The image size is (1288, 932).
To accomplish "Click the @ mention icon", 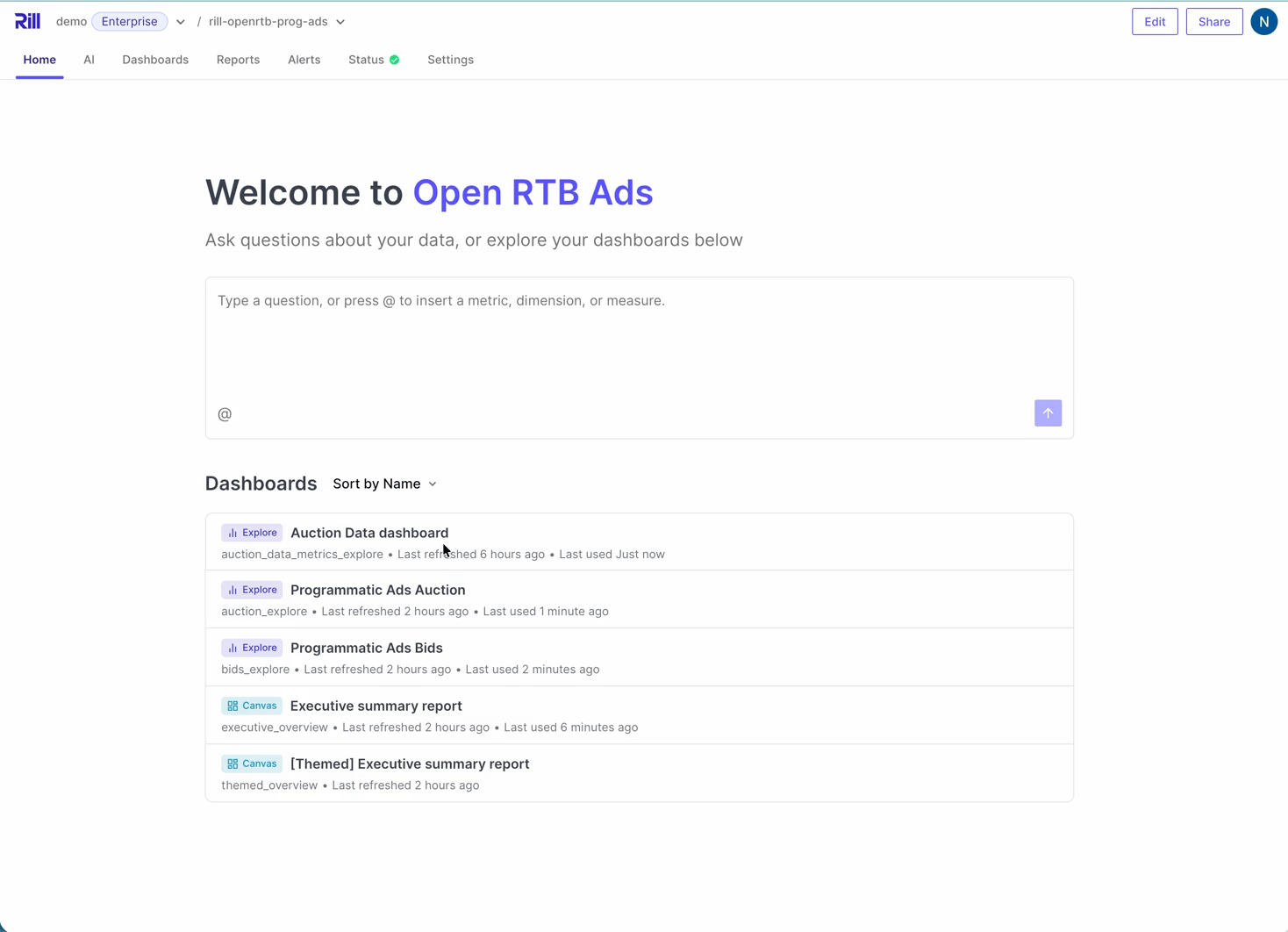I will point(225,414).
